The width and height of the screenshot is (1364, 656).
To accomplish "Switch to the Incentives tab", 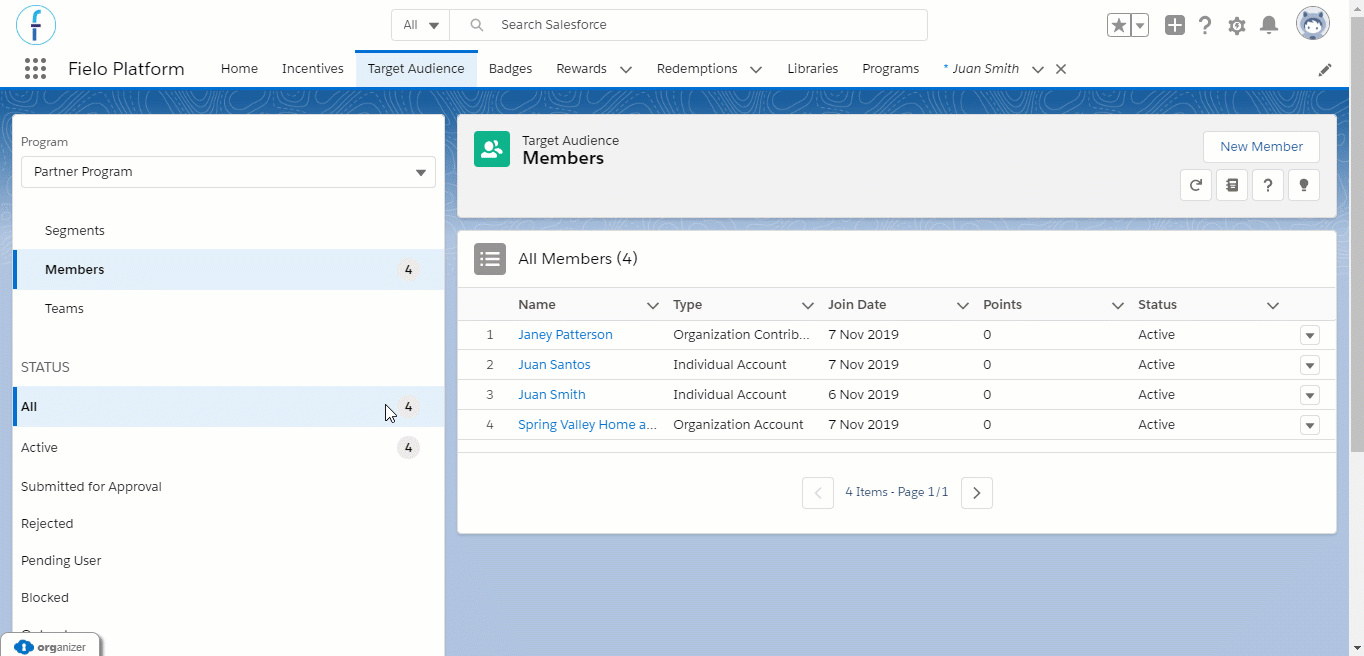I will tap(313, 69).
